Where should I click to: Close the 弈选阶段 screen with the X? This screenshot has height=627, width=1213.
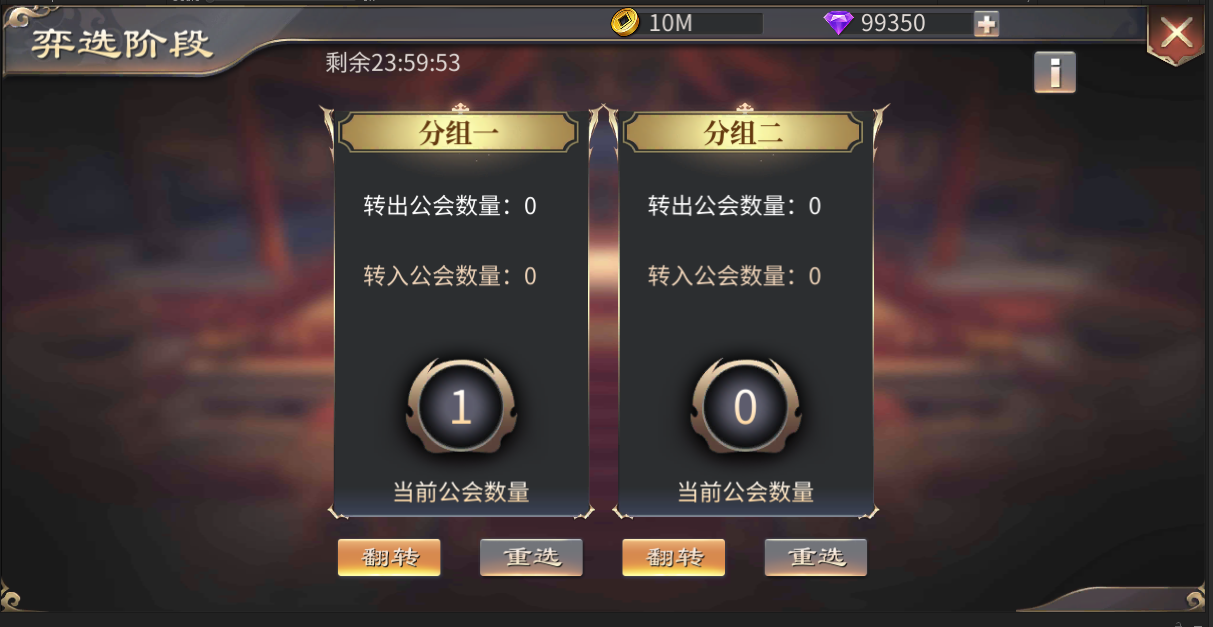[x=1176, y=34]
